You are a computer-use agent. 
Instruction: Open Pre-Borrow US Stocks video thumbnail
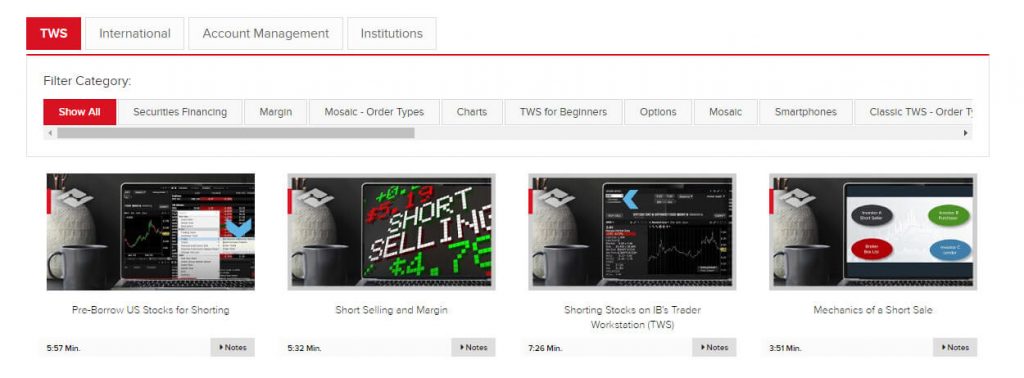point(151,232)
